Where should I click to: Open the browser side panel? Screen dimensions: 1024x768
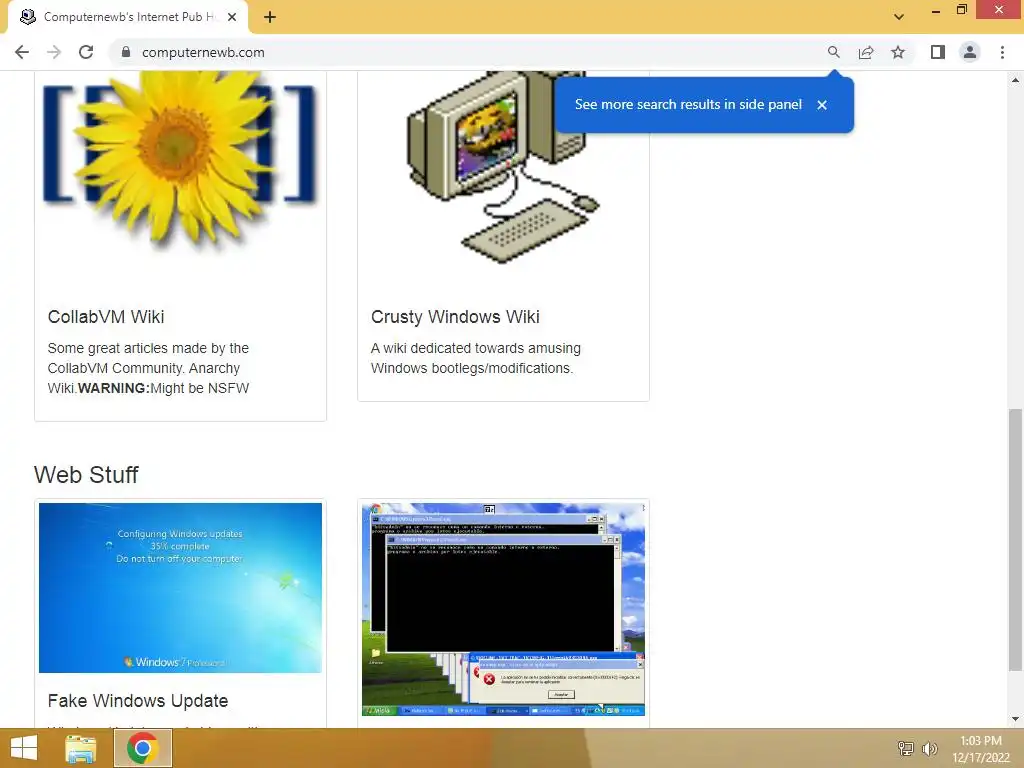[938, 52]
